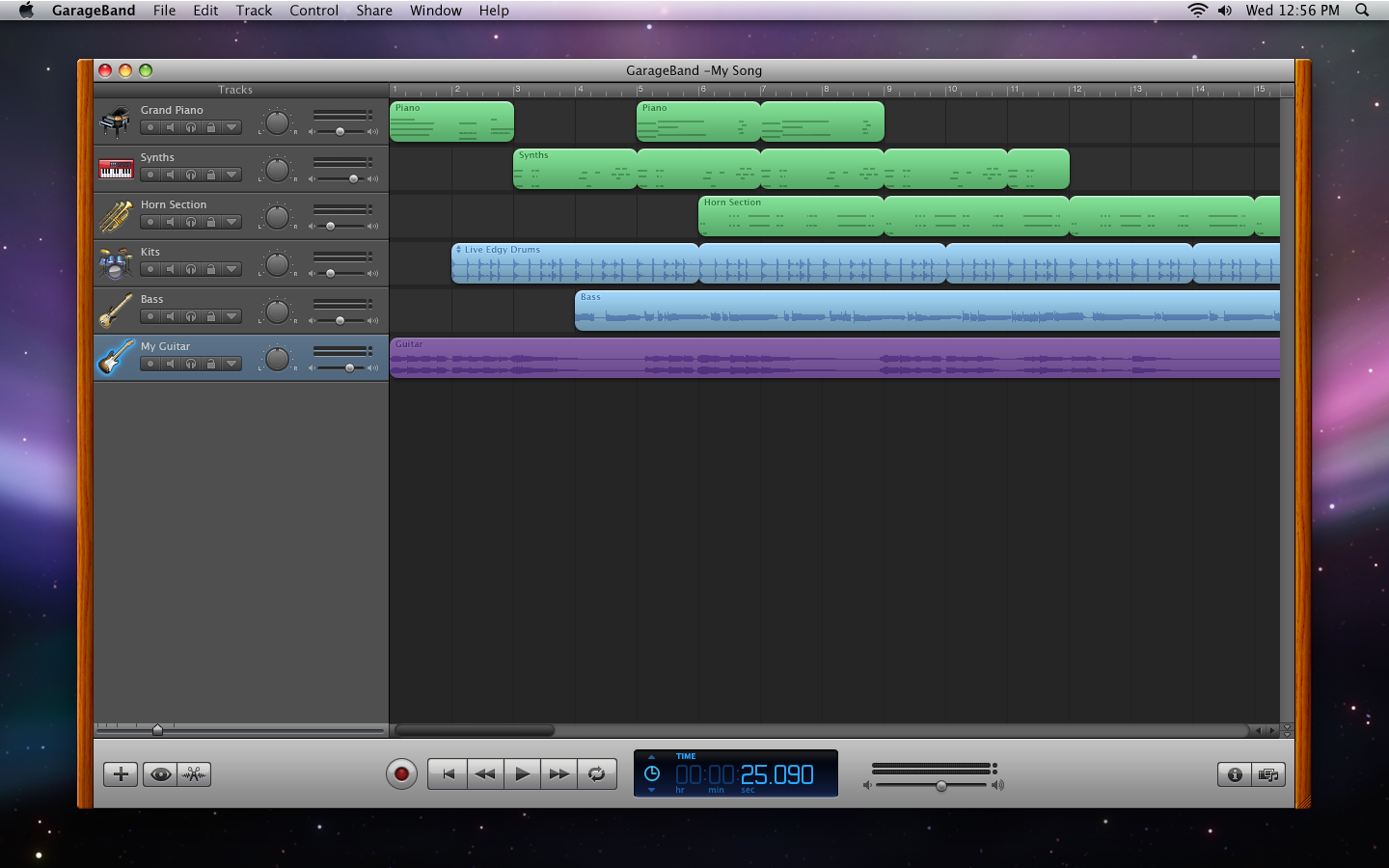The image size is (1389, 868).
Task: Click the Grand Piano instrument icon
Action: pyautogui.click(x=116, y=122)
